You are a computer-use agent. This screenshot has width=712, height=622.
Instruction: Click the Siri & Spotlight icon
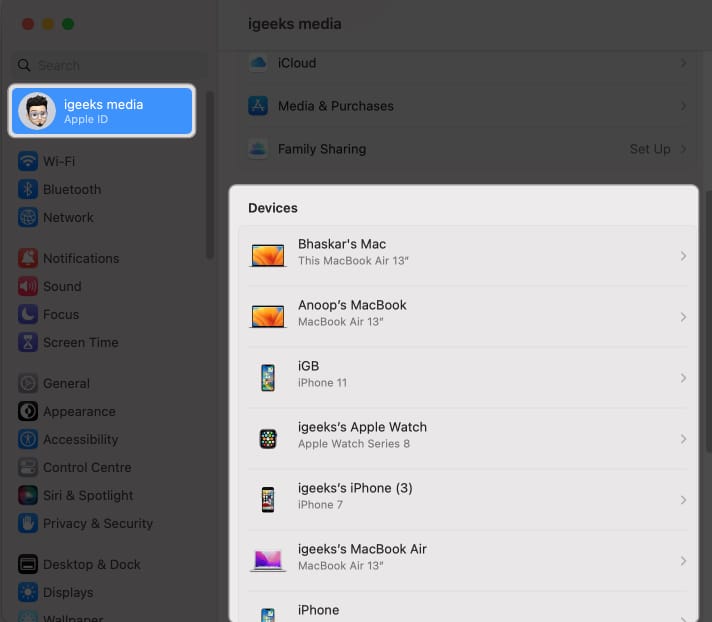(28, 495)
